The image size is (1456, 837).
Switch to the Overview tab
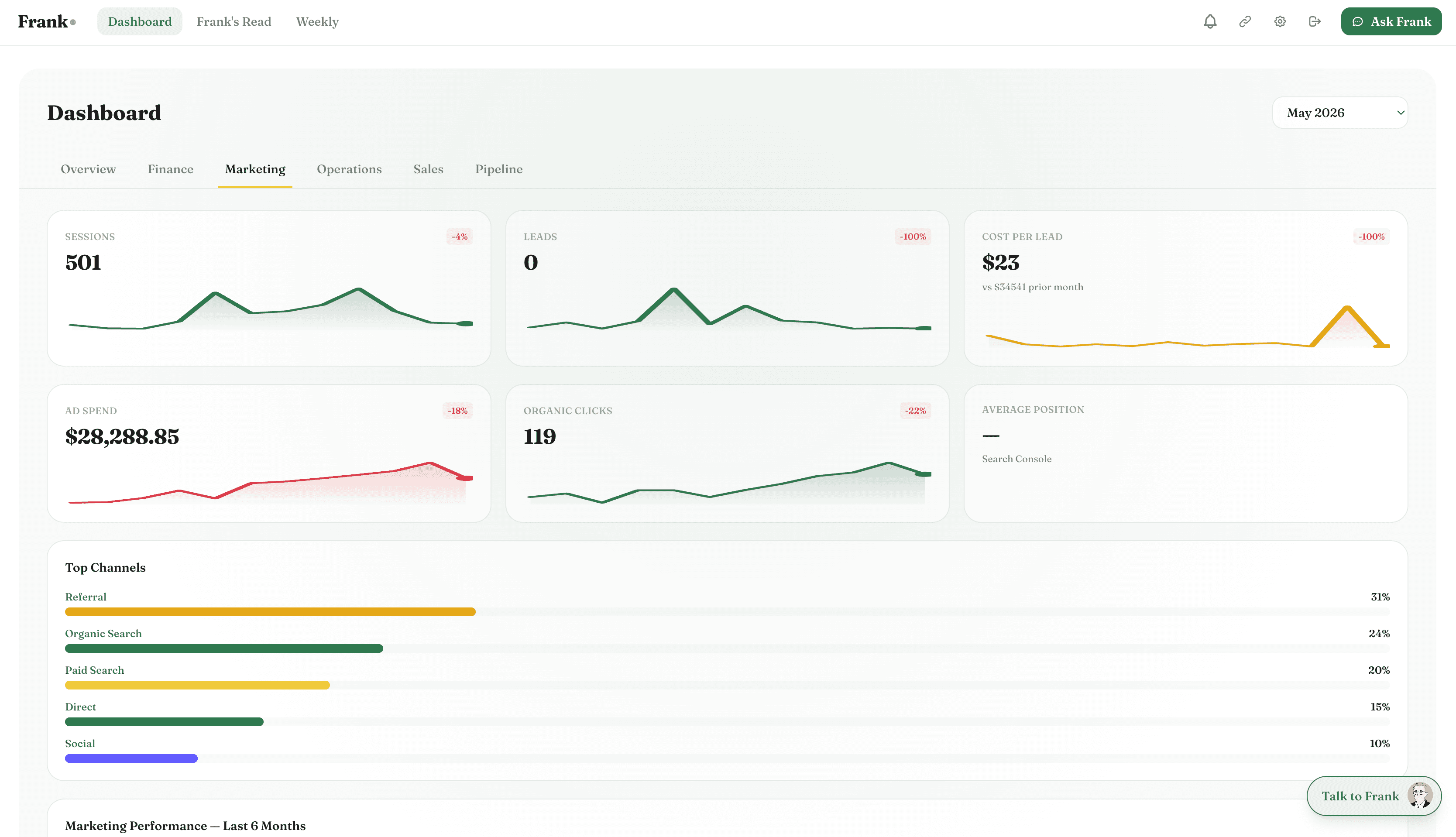coord(89,169)
